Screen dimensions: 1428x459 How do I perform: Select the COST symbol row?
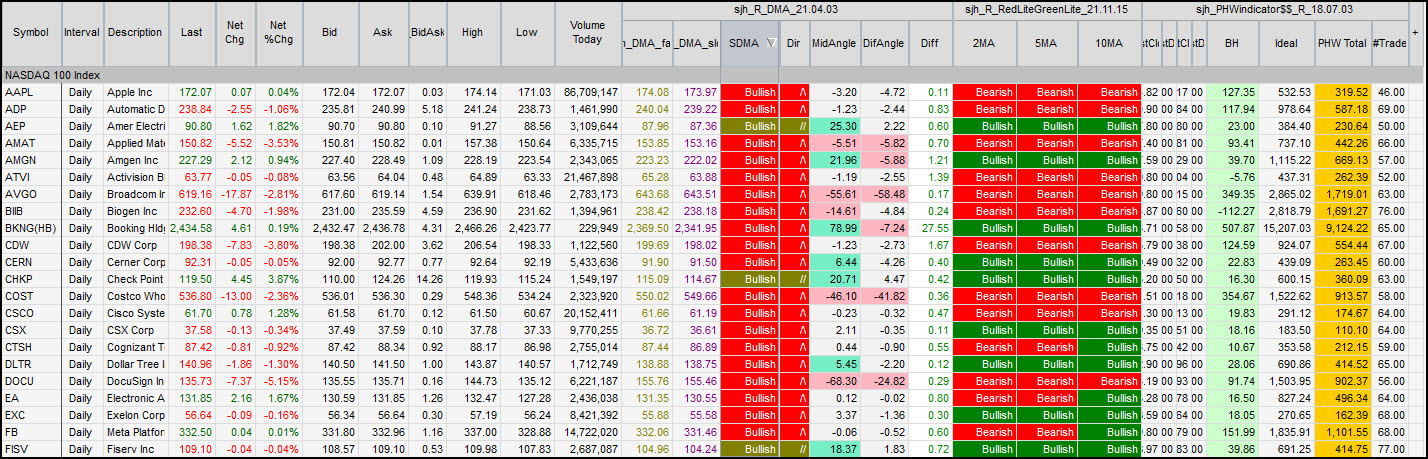click(x=21, y=296)
